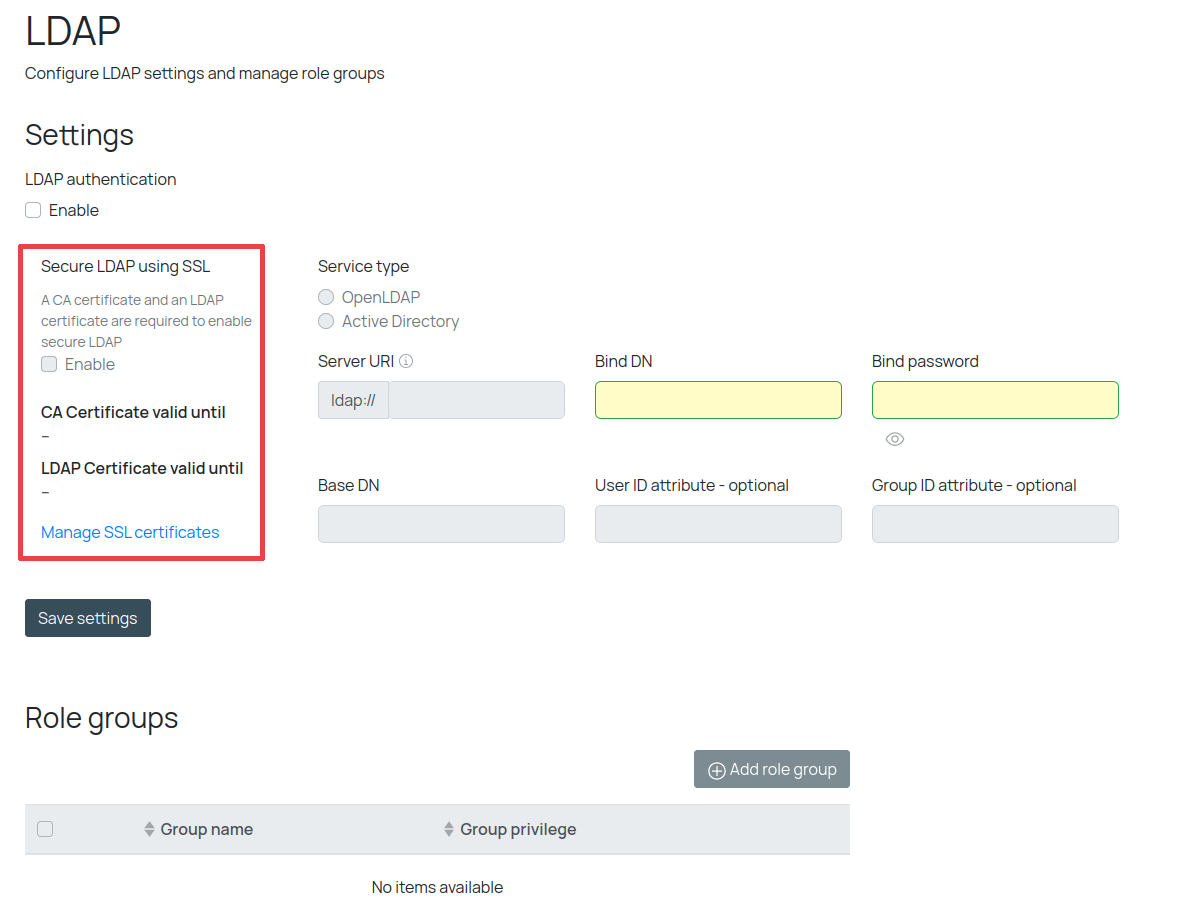Focus the Server URI input field

[x=476, y=400]
